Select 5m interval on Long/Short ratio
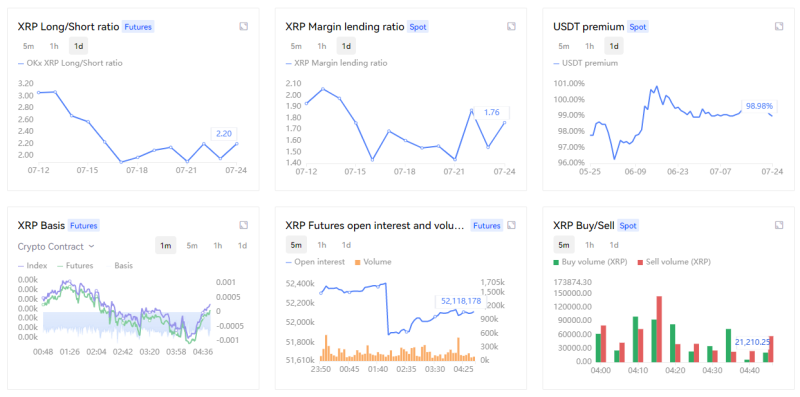Screen dimensions: 800x397 [x=29, y=46]
